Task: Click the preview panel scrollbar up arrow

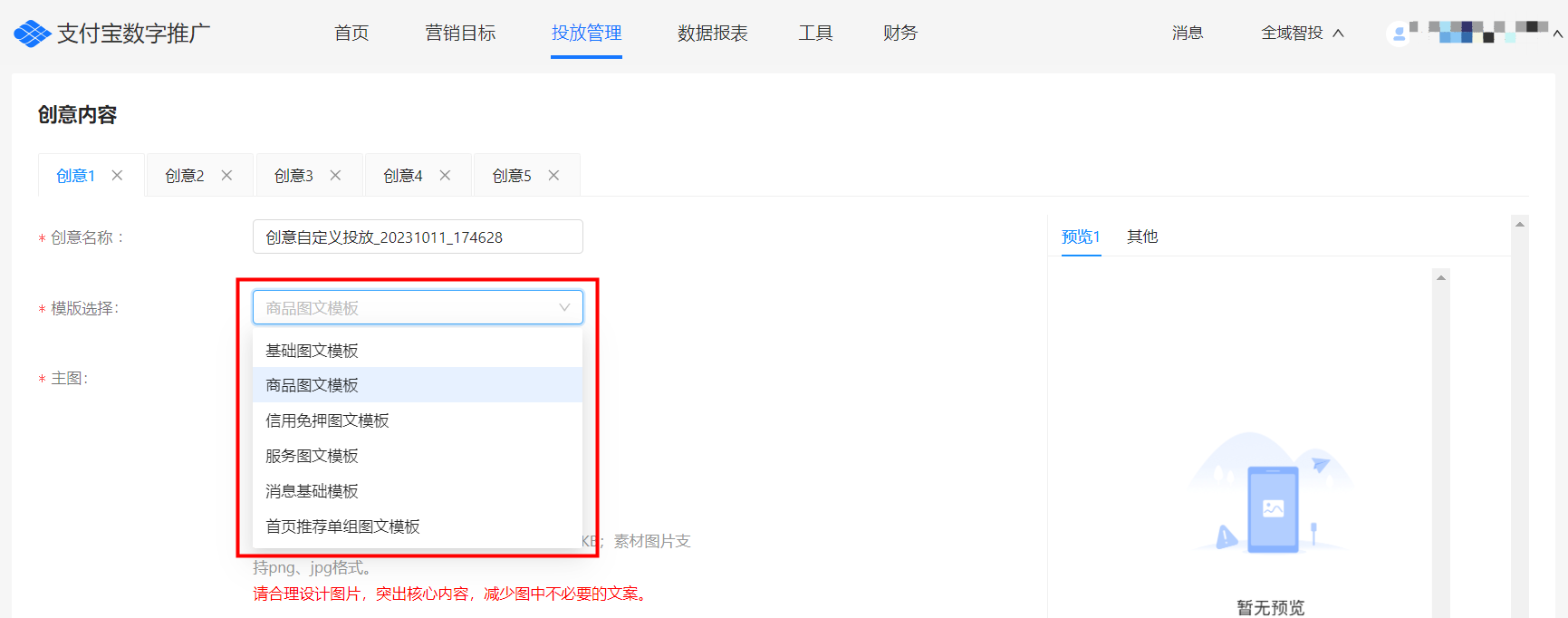Action: (x=1440, y=278)
